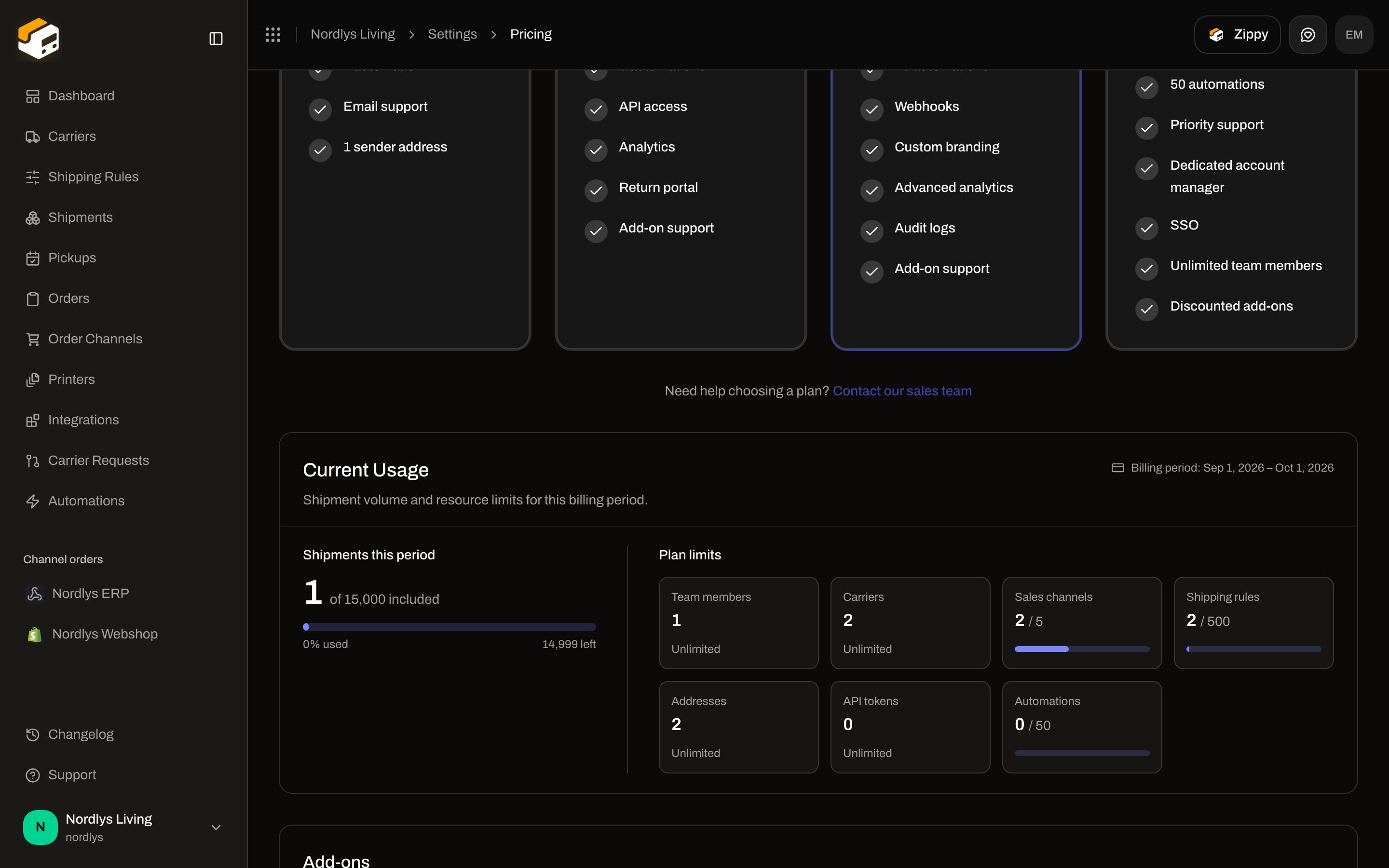Viewport: 1389px width, 868px height.
Task: Click the Automations lightning icon
Action: coord(33,501)
